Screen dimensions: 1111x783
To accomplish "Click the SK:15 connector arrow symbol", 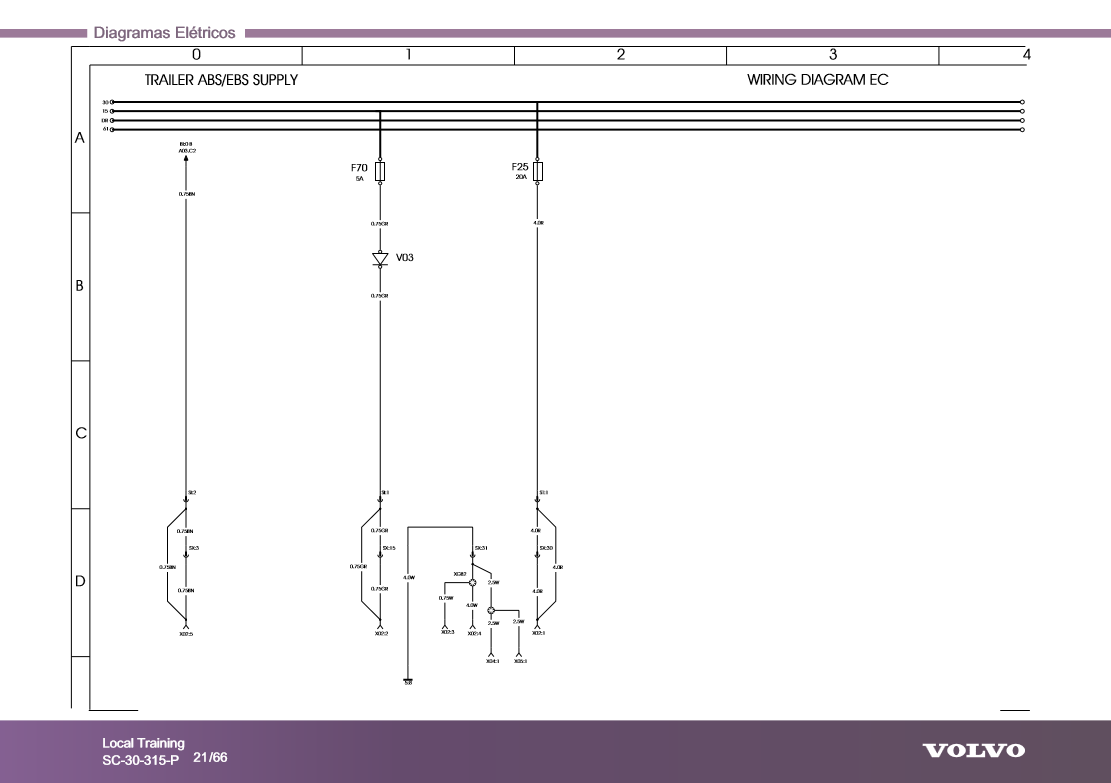I will click(x=380, y=556).
